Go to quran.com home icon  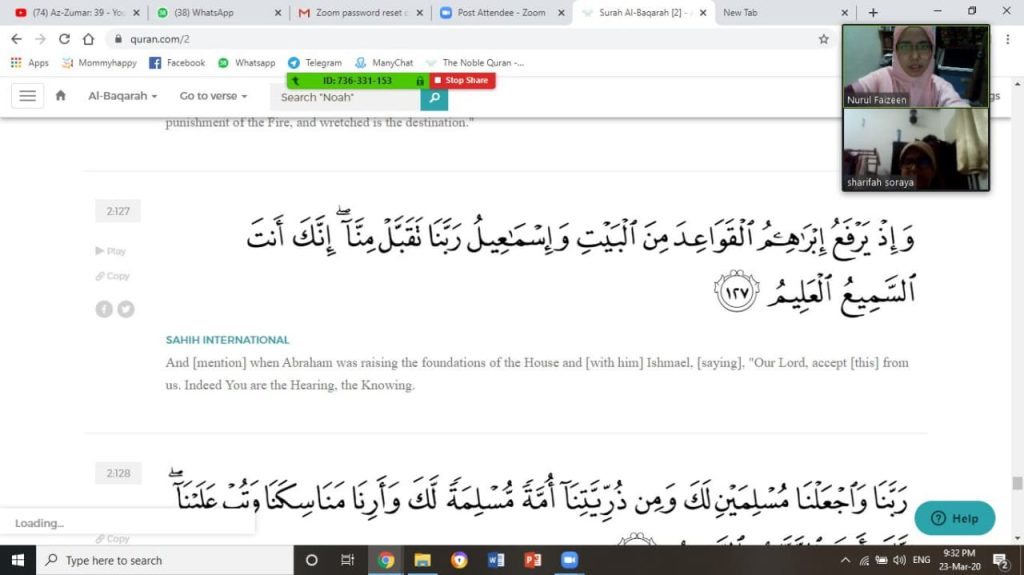click(61, 96)
